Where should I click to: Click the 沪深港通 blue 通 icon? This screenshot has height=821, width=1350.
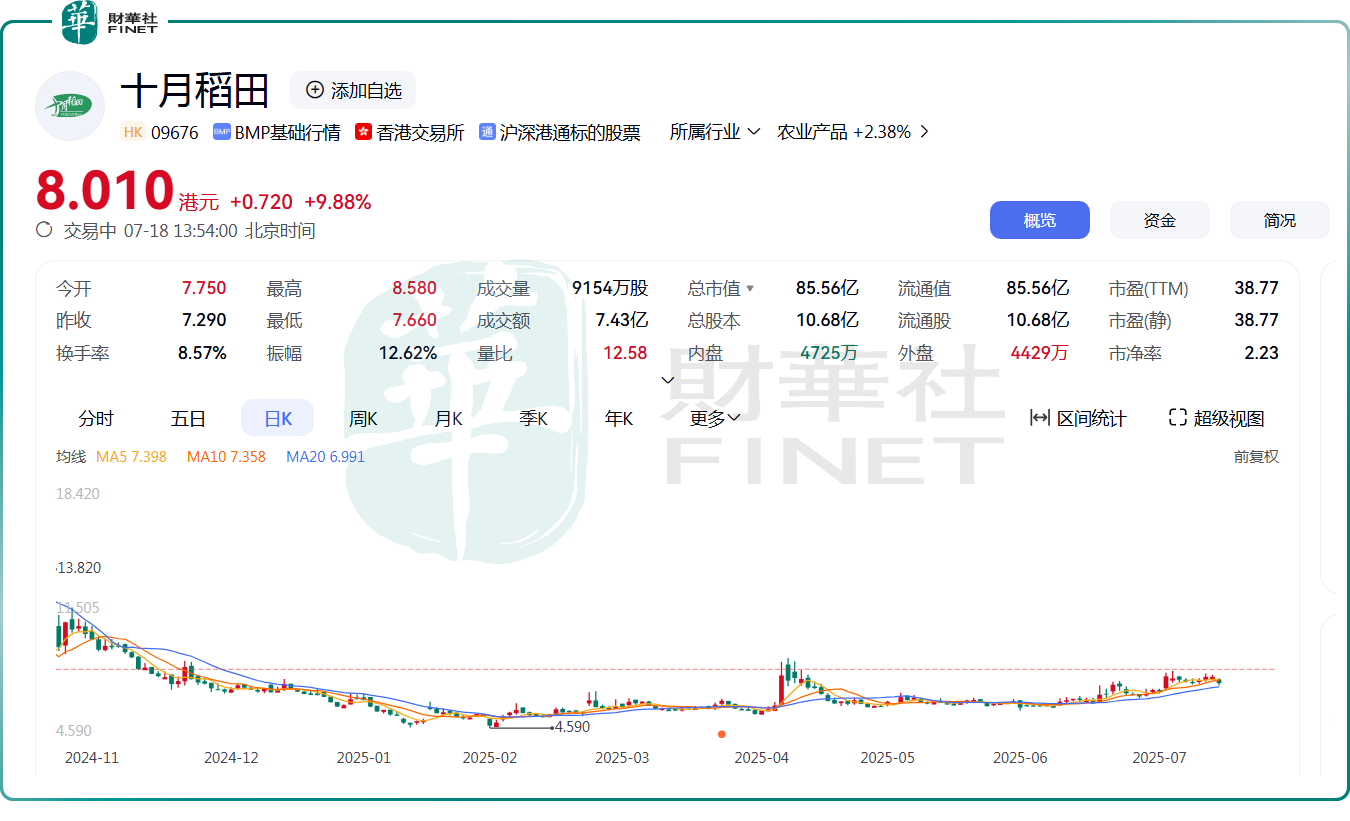[488, 132]
